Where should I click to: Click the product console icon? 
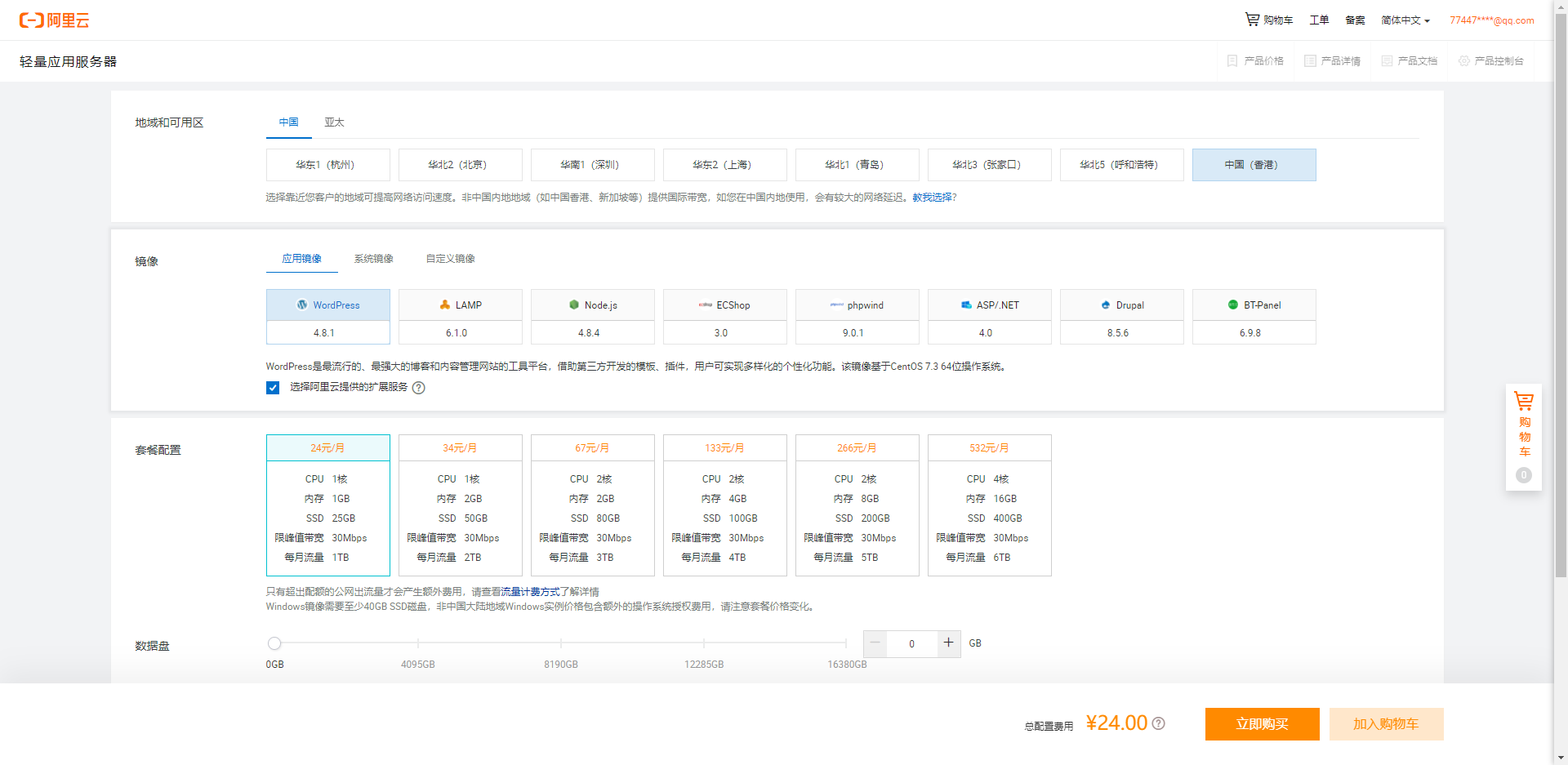(x=1464, y=61)
